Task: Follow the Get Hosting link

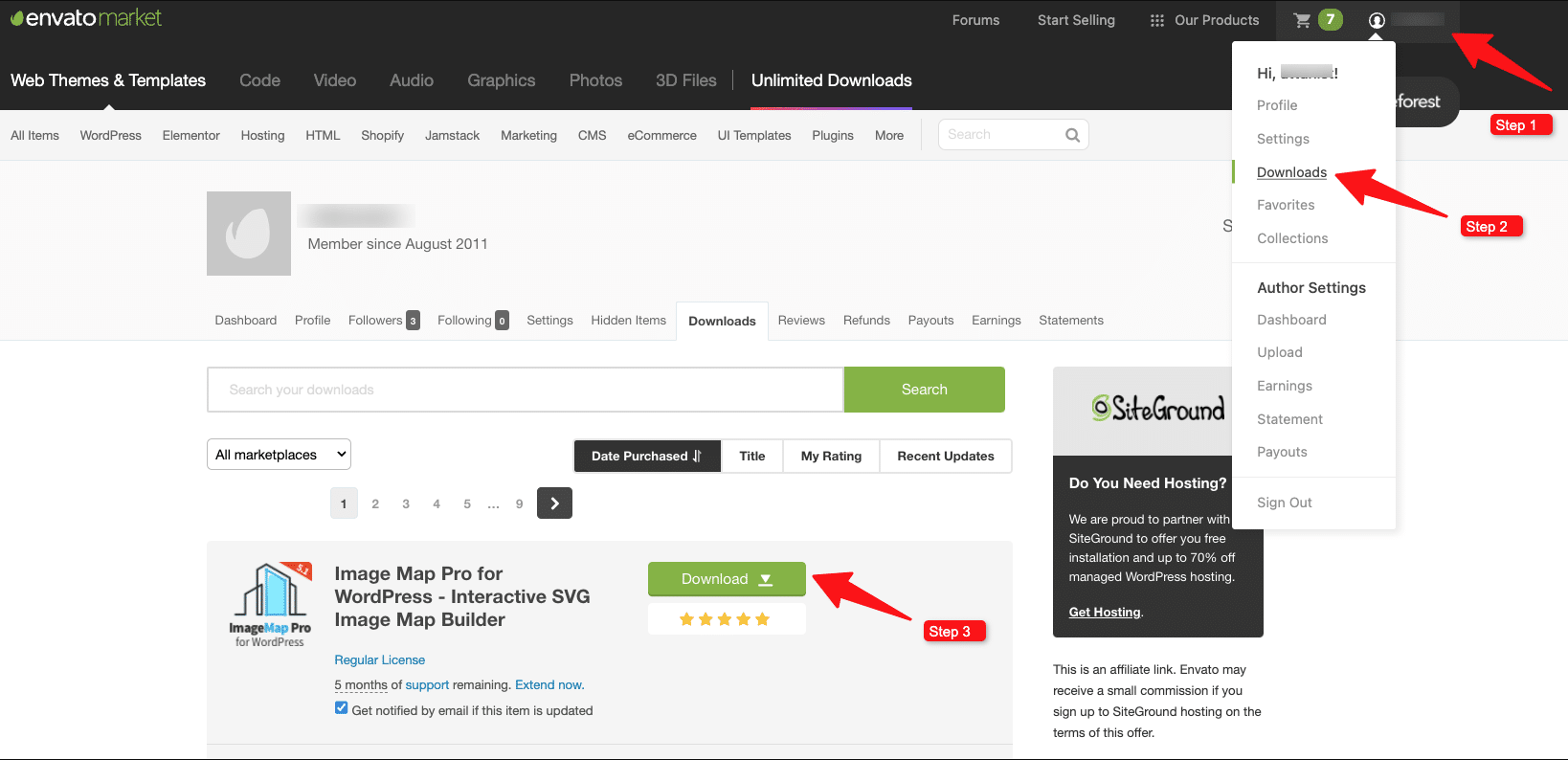Action: coord(1105,612)
